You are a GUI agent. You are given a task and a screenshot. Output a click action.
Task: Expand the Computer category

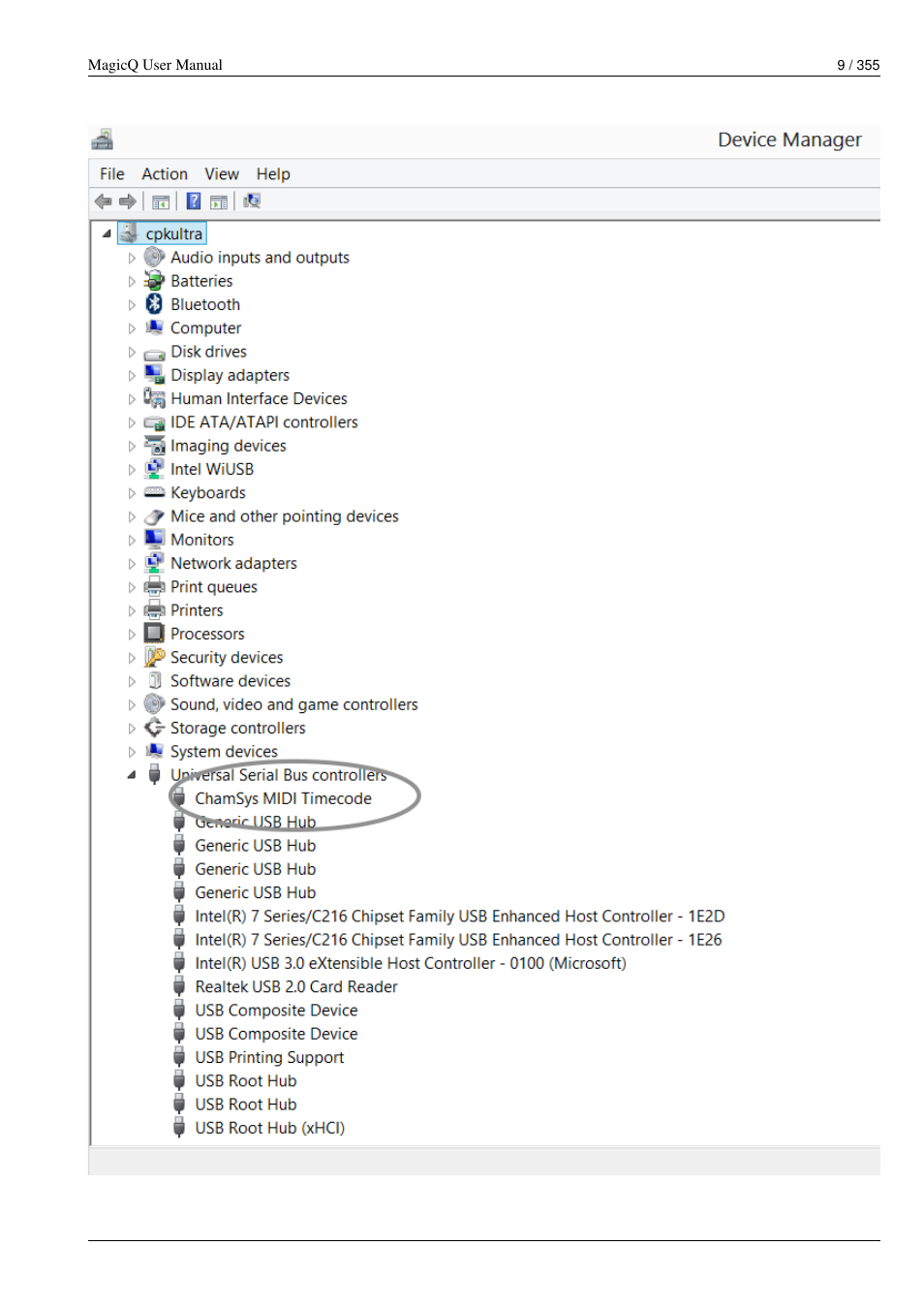tap(132, 328)
